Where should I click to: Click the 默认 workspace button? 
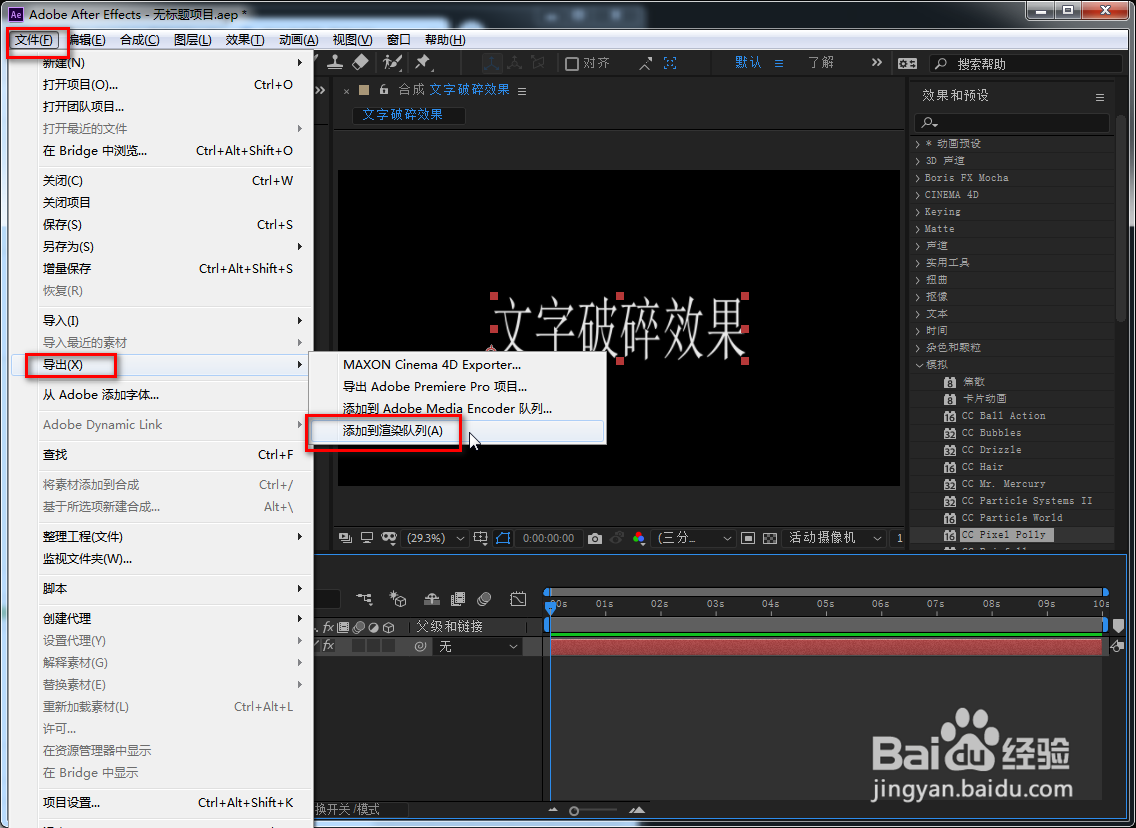pos(748,61)
